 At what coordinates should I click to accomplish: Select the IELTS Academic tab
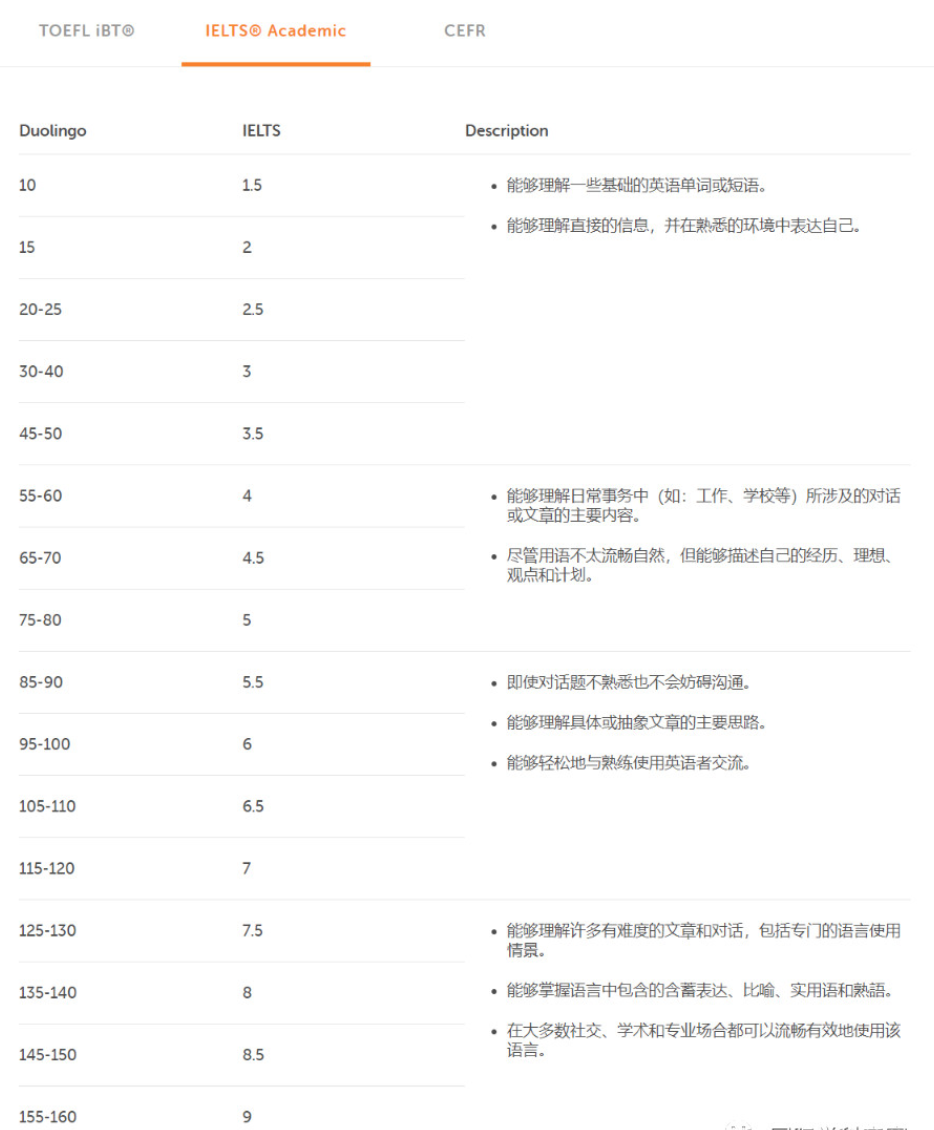coord(275,31)
